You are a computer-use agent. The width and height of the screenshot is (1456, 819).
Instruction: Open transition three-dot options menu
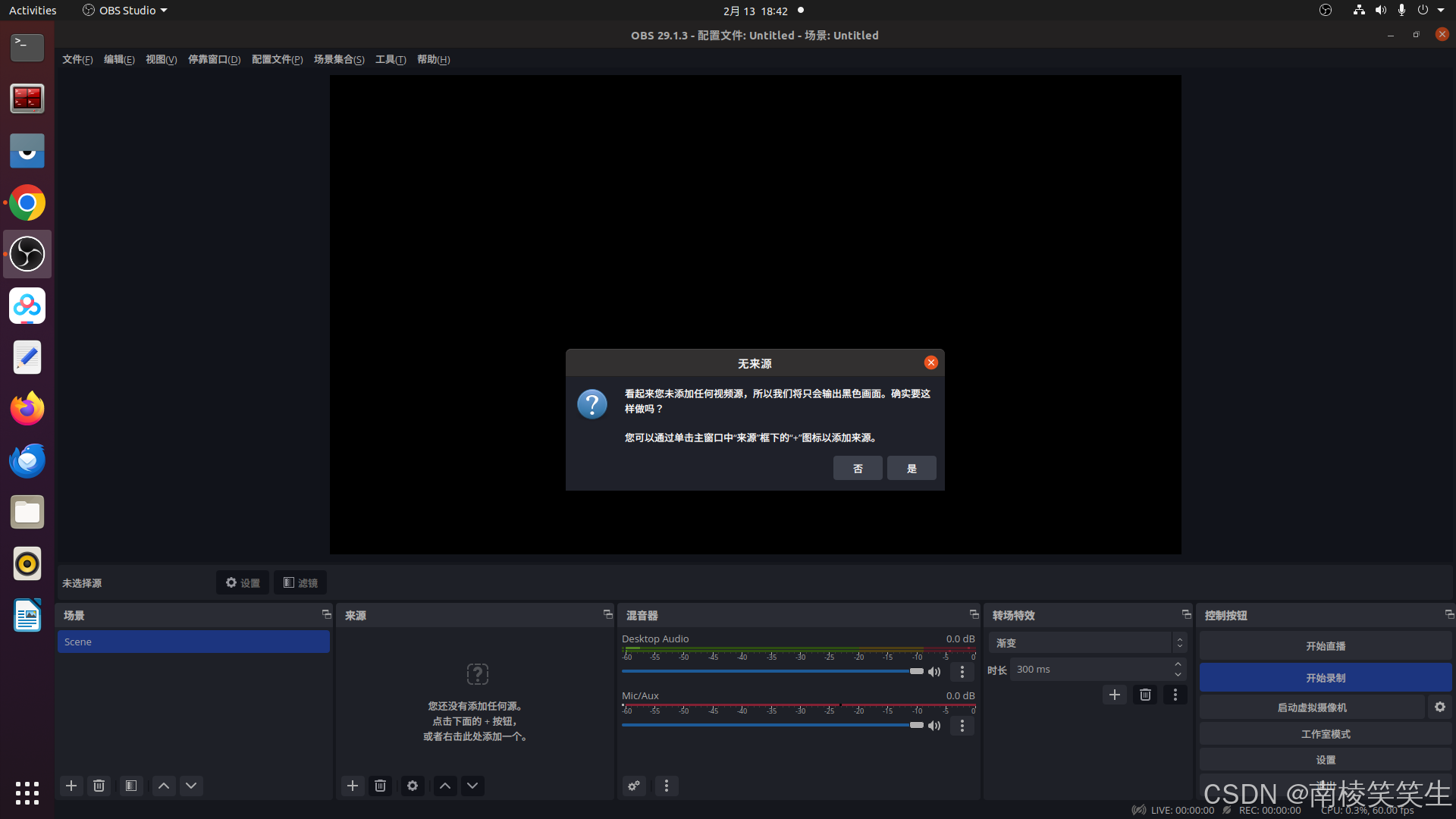1175,695
